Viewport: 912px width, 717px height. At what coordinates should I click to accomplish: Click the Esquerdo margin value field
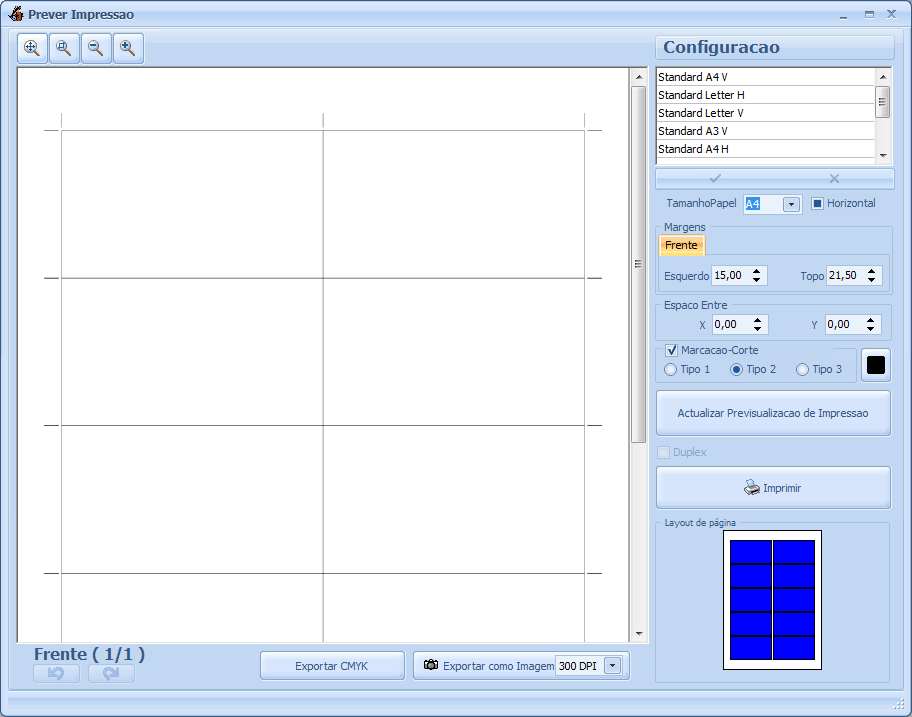tap(731, 276)
